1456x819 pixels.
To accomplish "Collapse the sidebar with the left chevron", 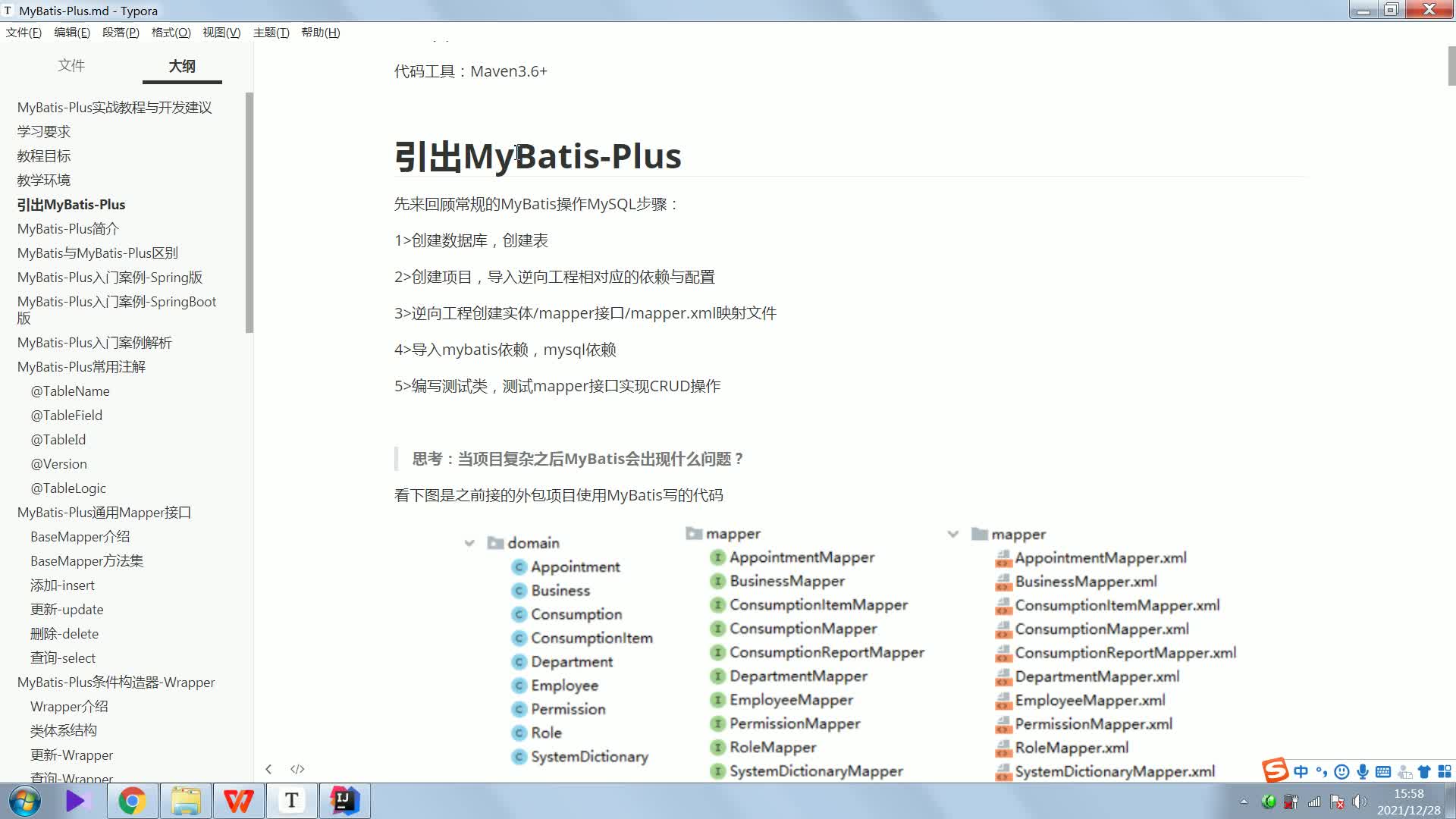I will click(268, 769).
